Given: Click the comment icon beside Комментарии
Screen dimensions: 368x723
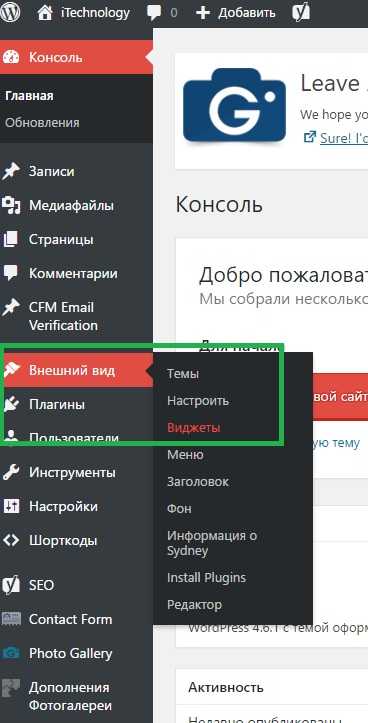Looking at the screenshot, I should point(11,273).
